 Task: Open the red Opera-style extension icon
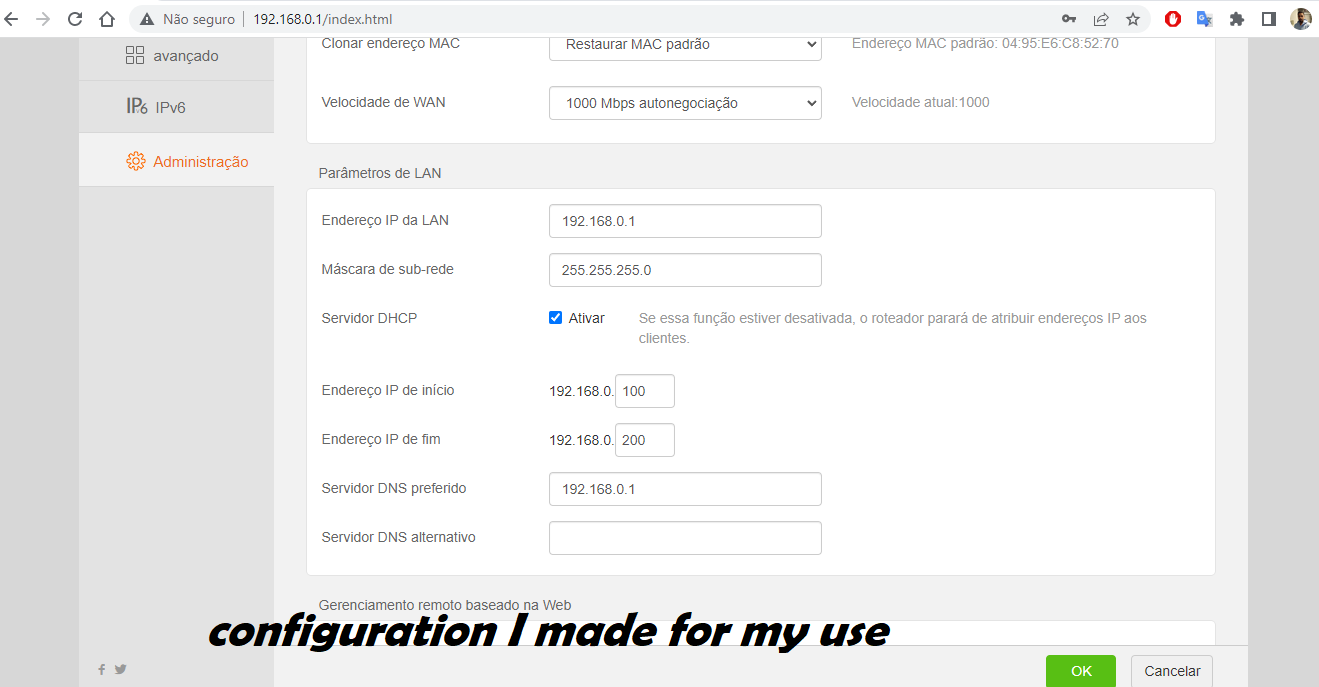click(x=1173, y=19)
